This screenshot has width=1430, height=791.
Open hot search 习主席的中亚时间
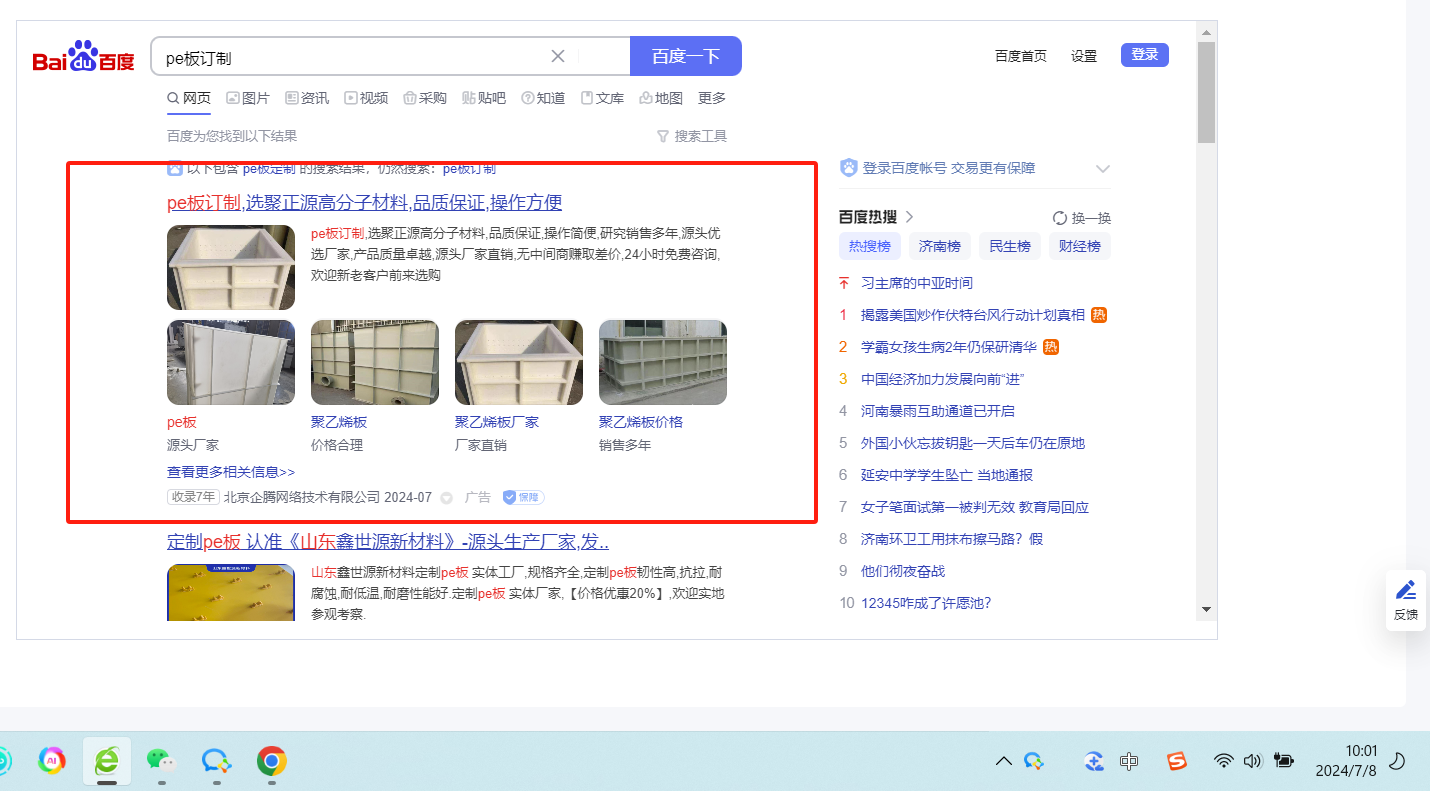917,283
